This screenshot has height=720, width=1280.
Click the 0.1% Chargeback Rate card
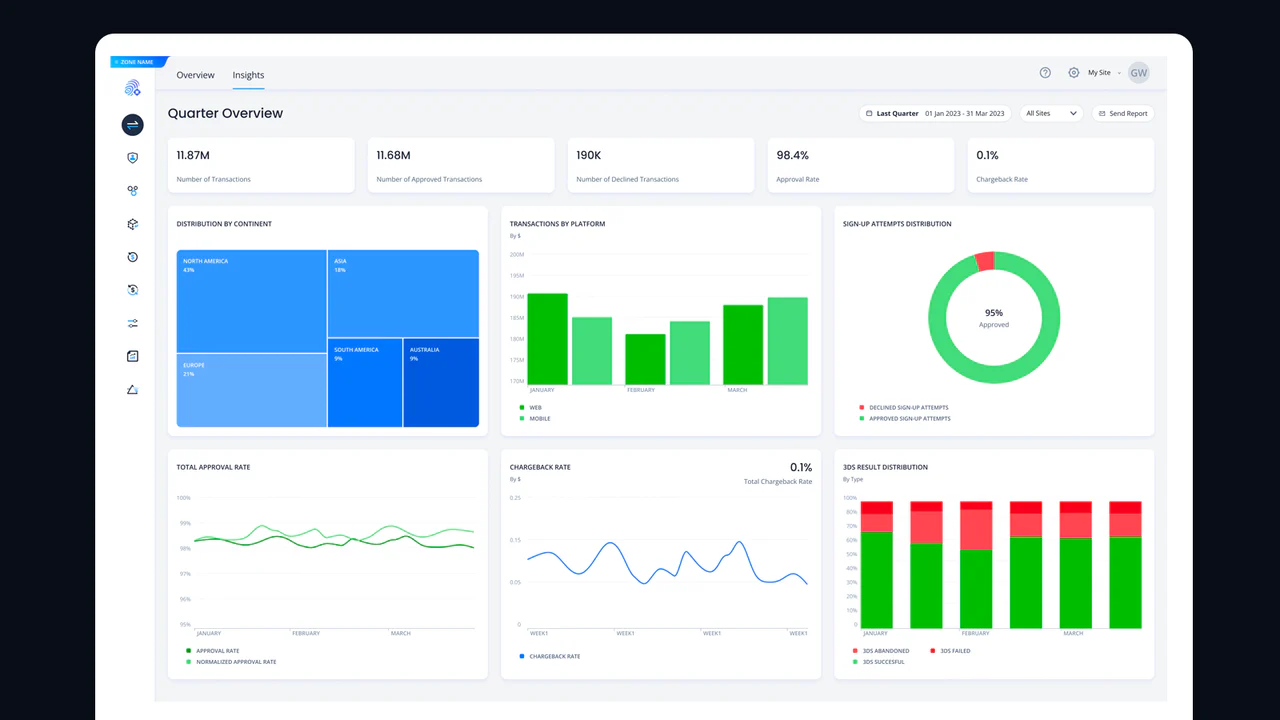[x=1061, y=165]
